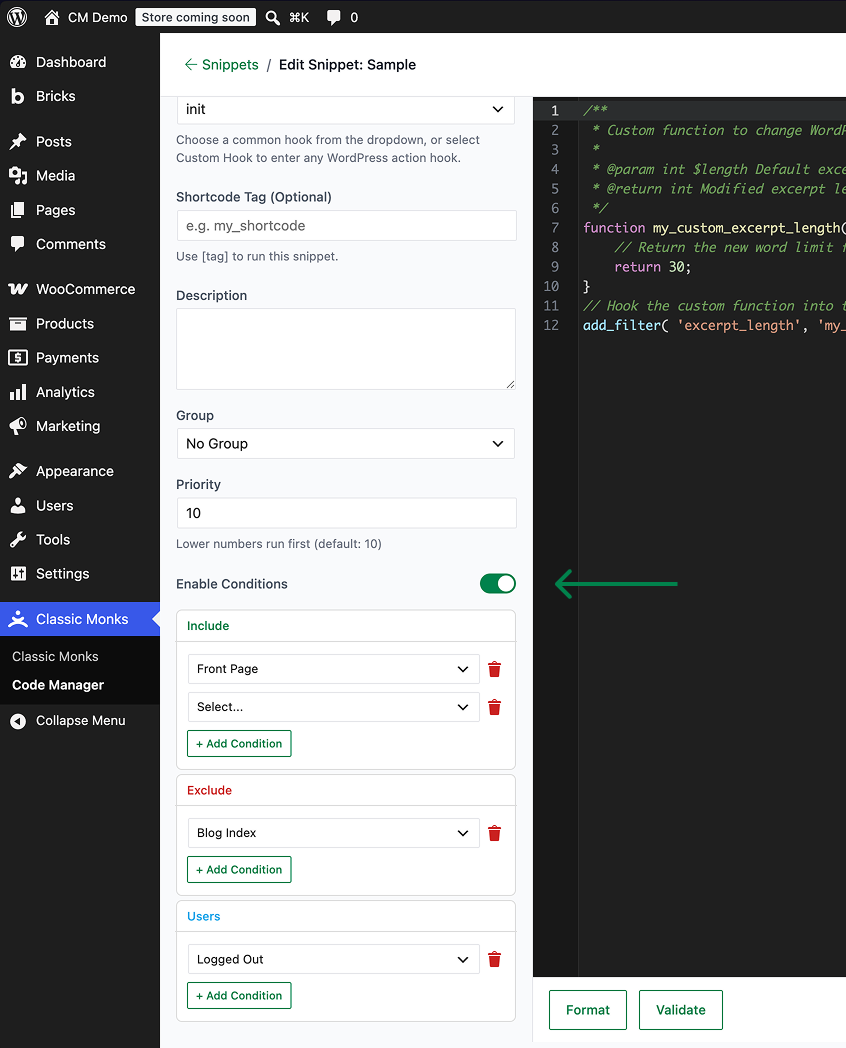Screen dimensions: 846x1048
Task: Click the home icon beside CM Demo
Action: tap(51, 17)
